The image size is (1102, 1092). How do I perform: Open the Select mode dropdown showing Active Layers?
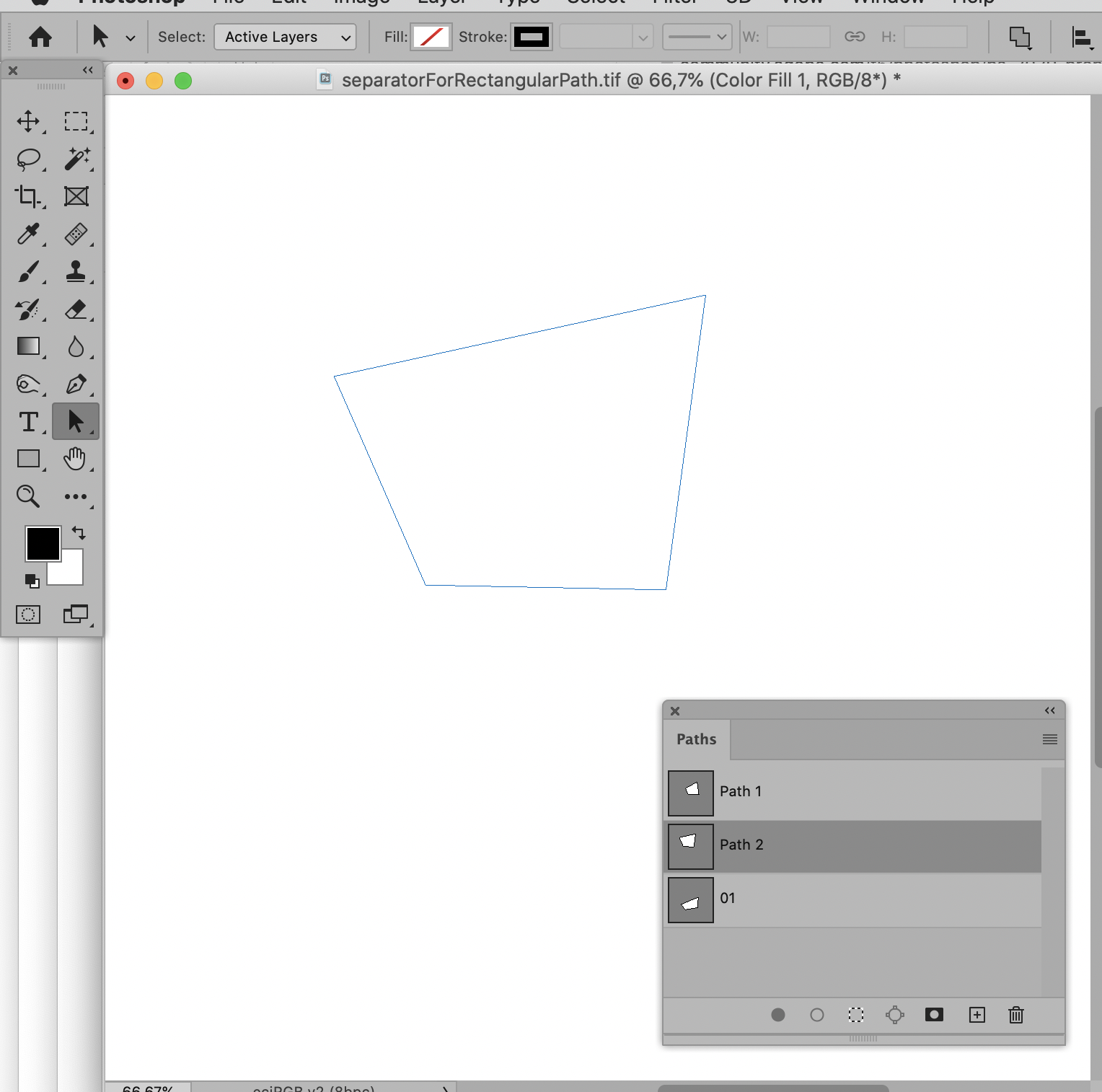coord(284,37)
